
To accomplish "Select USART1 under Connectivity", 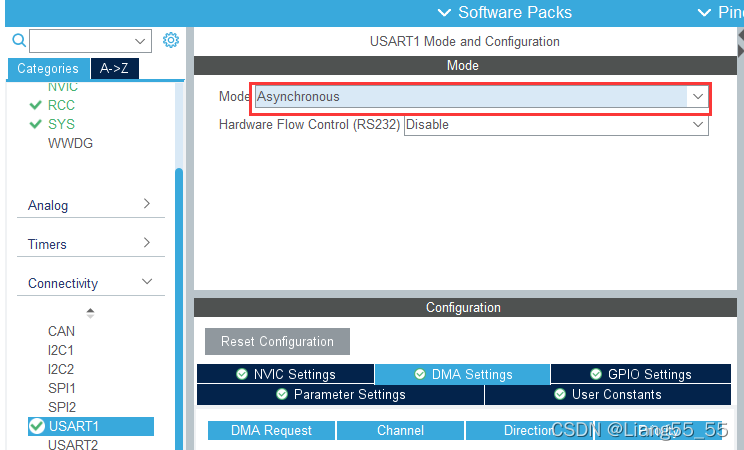I will [x=91, y=426].
